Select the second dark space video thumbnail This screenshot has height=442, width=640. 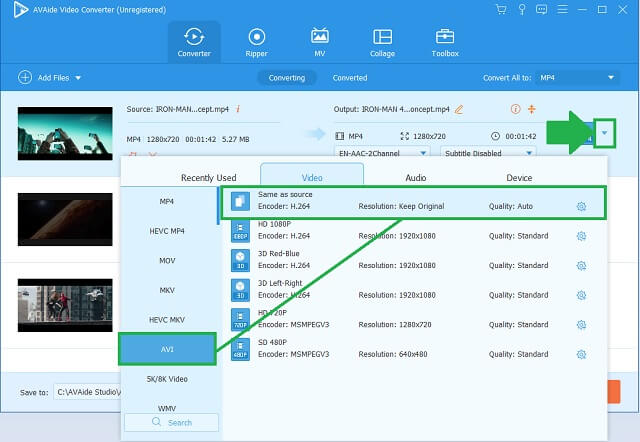click(x=65, y=220)
